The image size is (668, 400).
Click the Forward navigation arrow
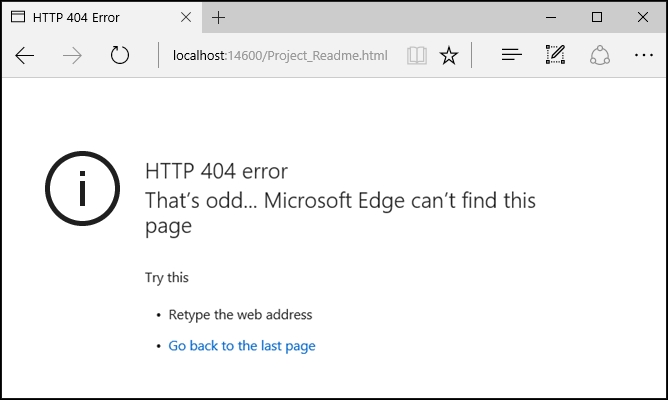(x=72, y=55)
